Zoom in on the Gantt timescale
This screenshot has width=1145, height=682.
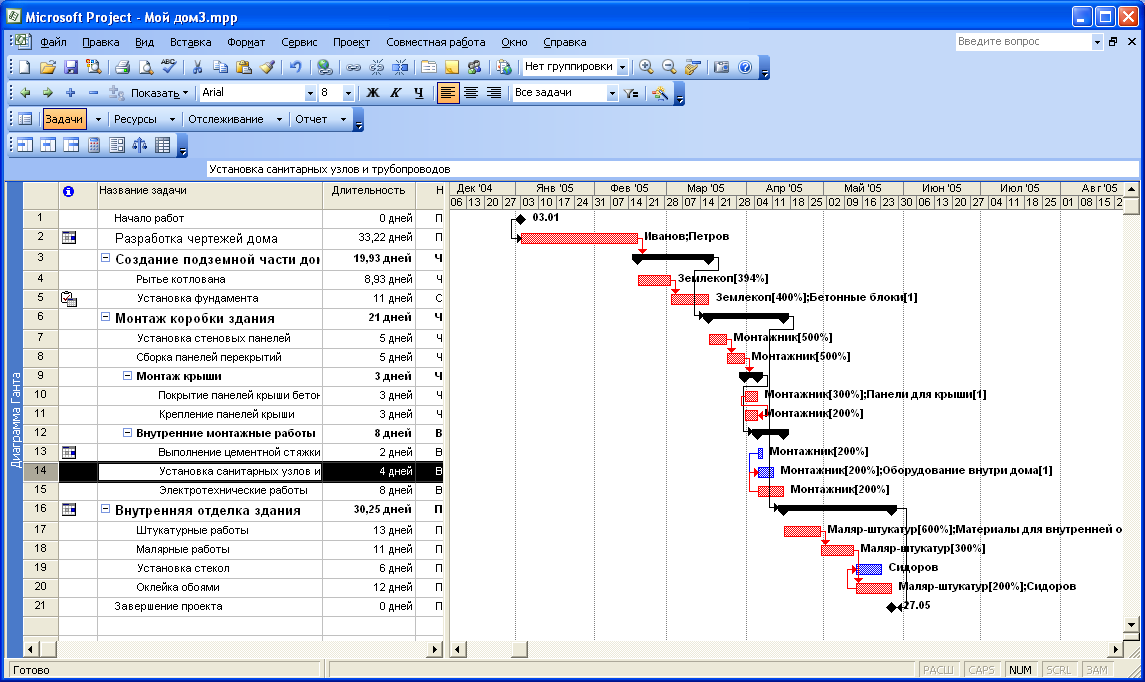coord(646,67)
